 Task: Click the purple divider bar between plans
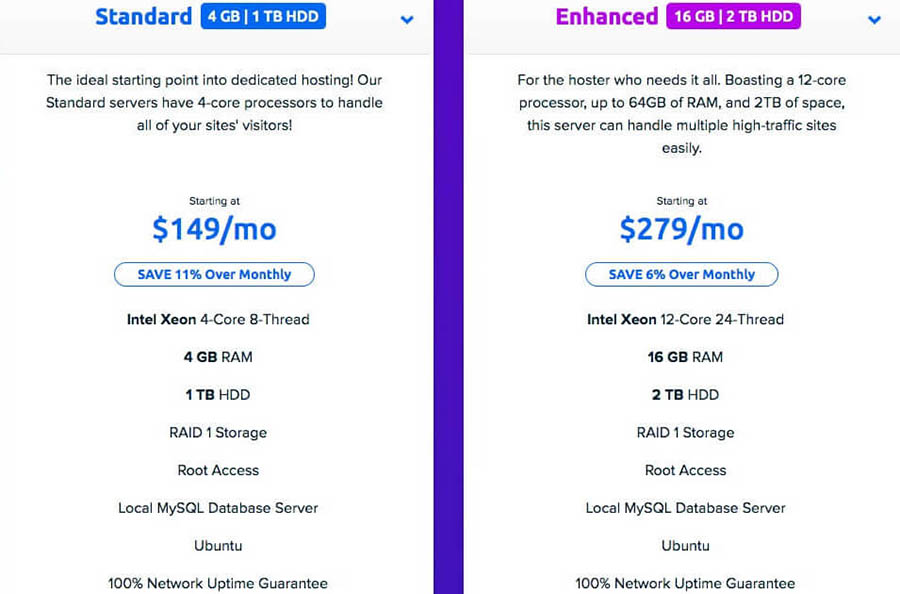[448, 300]
